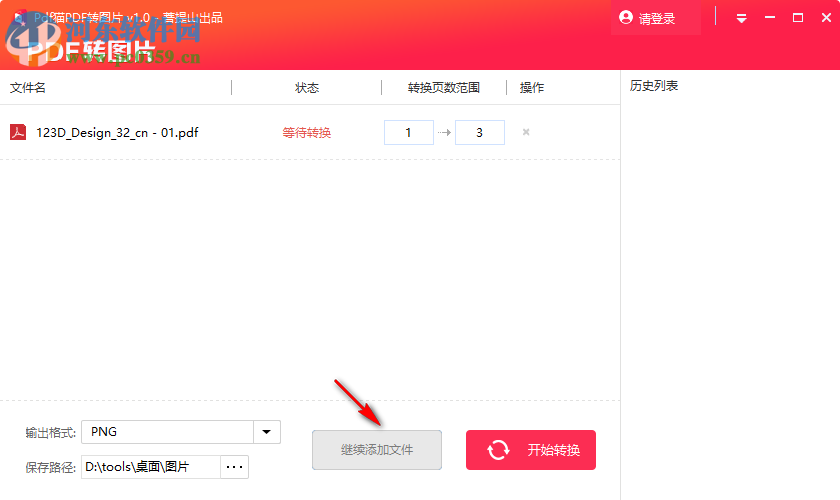Edit the save path D:\tools\桌面\图片
The height and width of the screenshot is (500, 840).
(151, 467)
